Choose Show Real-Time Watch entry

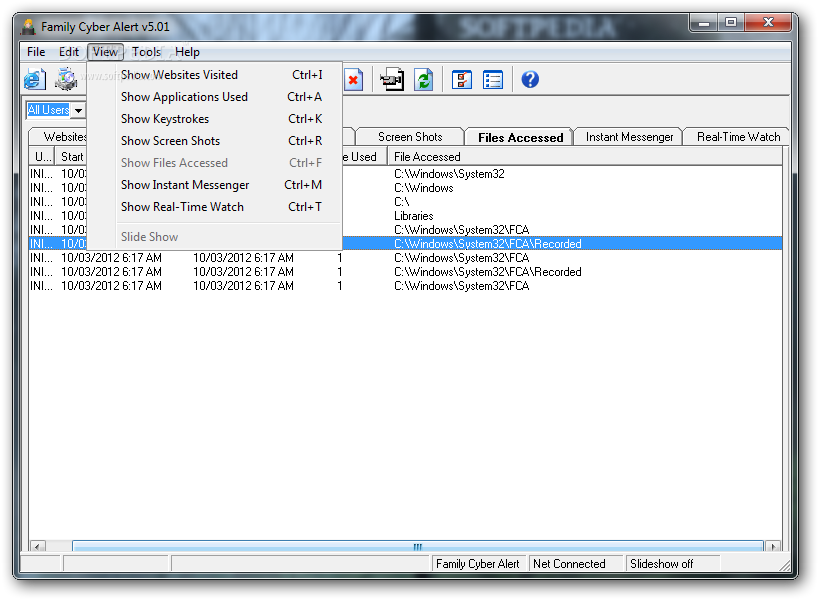pyautogui.click(x=215, y=207)
